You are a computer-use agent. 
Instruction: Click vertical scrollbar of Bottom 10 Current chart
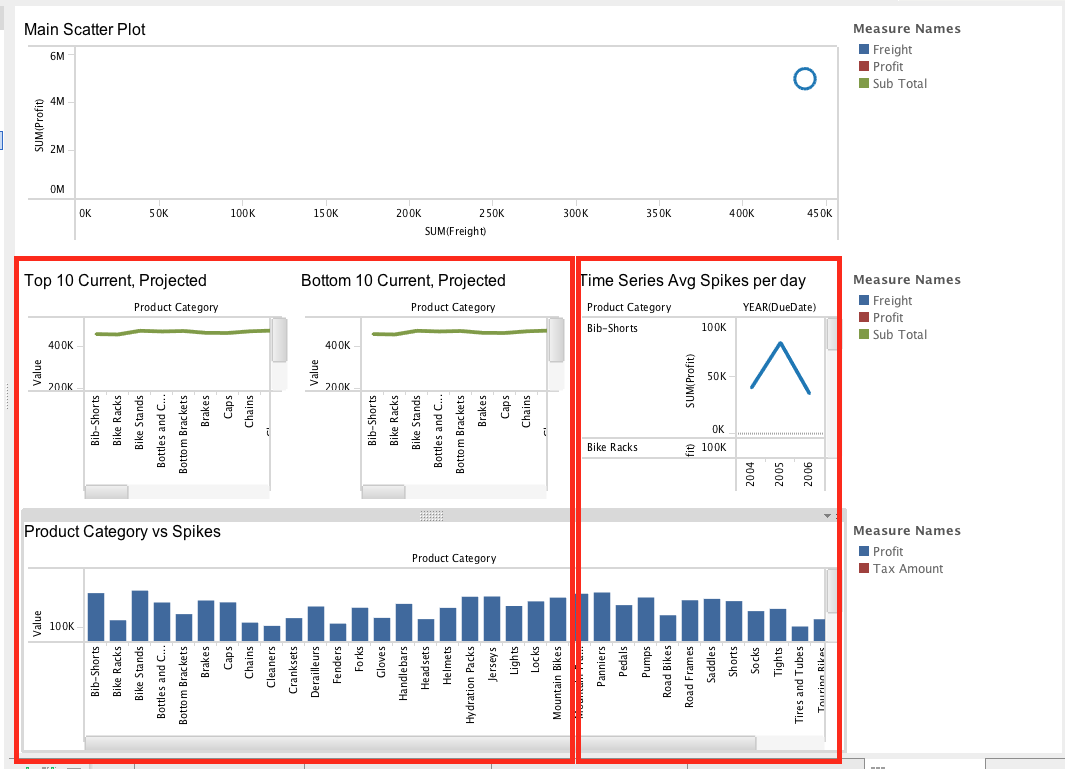pos(556,340)
